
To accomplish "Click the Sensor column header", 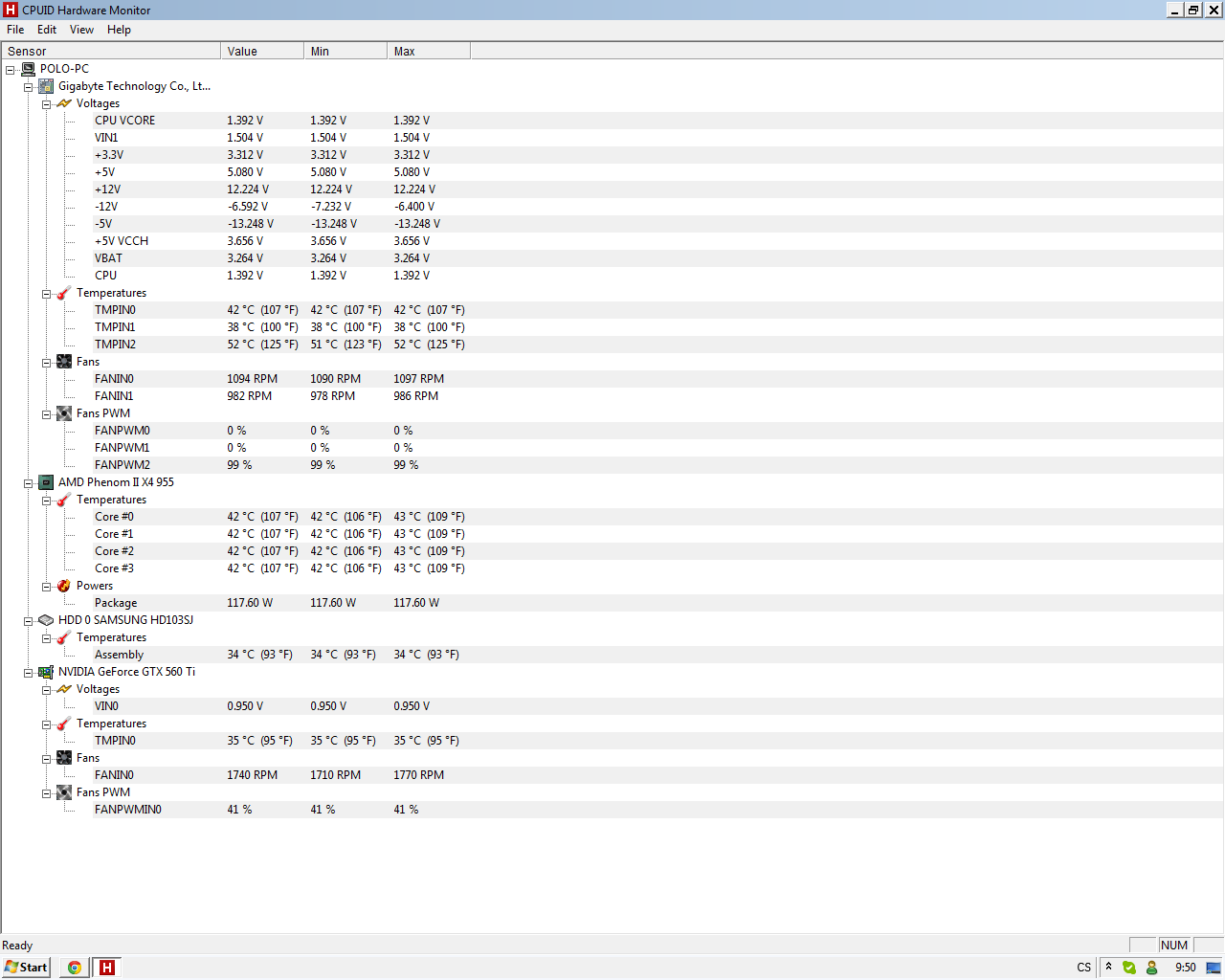I will (111, 51).
